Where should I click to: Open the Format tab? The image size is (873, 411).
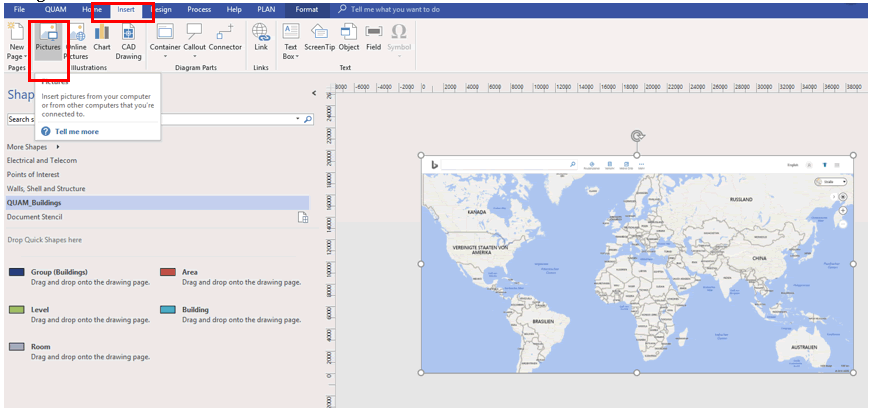click(x=307, y=9)
